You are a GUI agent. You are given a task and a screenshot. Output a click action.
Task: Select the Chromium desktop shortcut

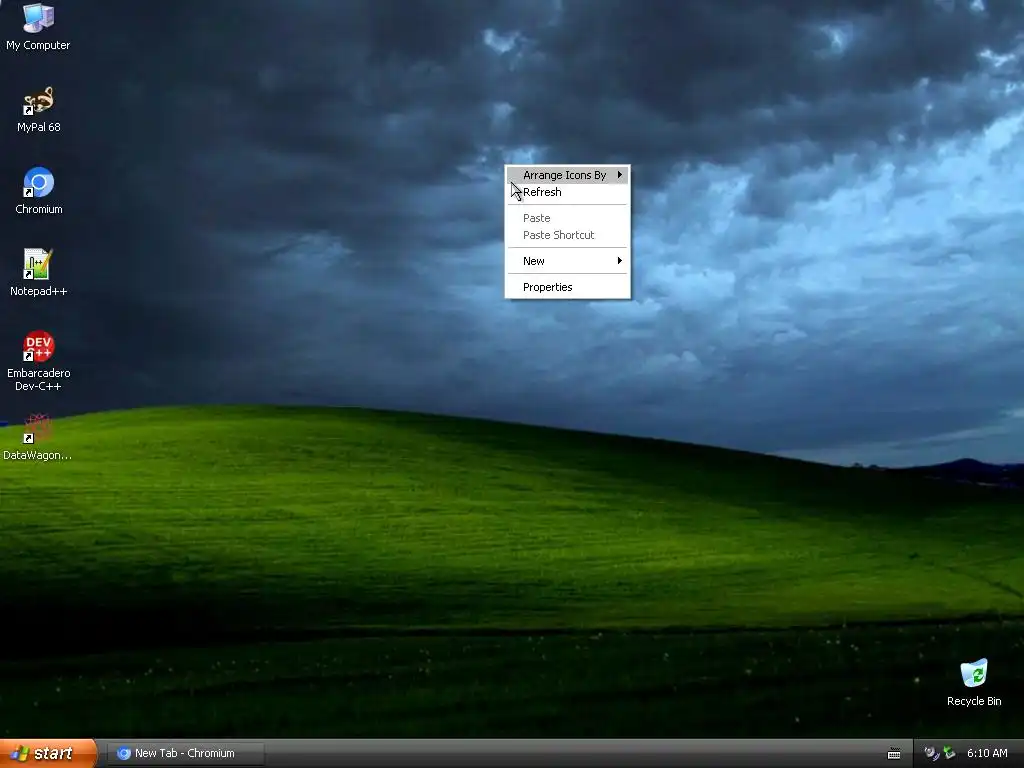coord(39,191)
